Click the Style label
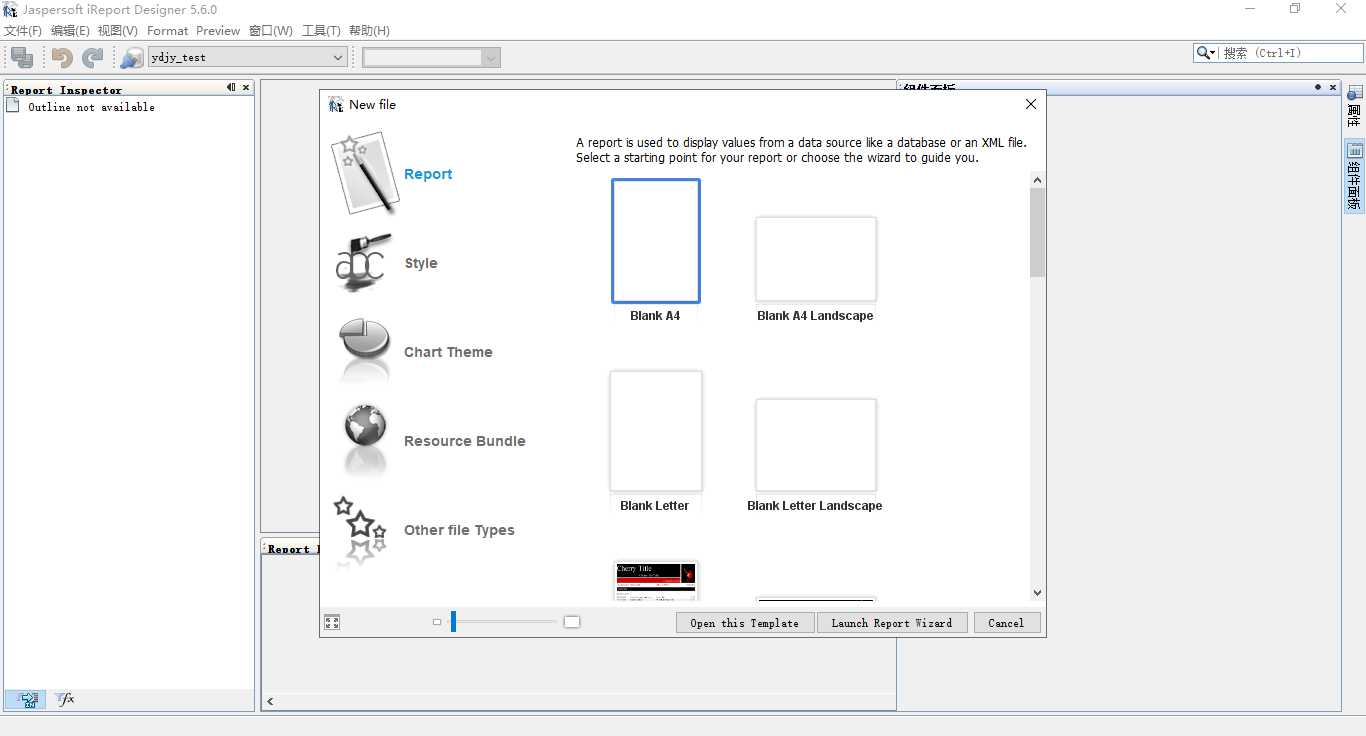Viewport: 1366px width, 736px height. 421,263
